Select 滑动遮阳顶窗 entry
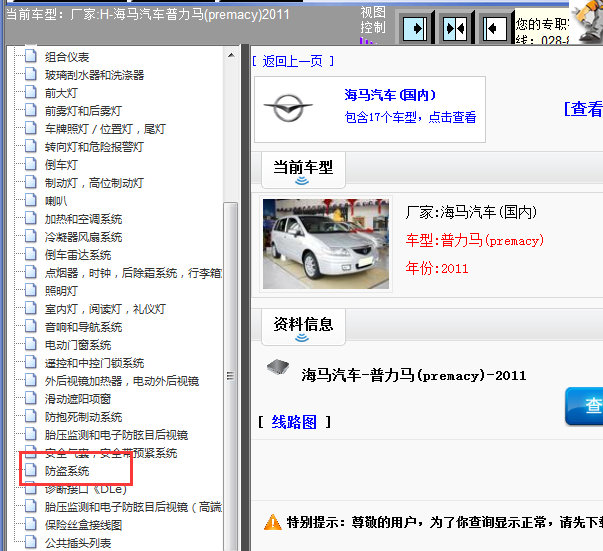This screenshot has width=603, height=551. [x=78, y=399]
